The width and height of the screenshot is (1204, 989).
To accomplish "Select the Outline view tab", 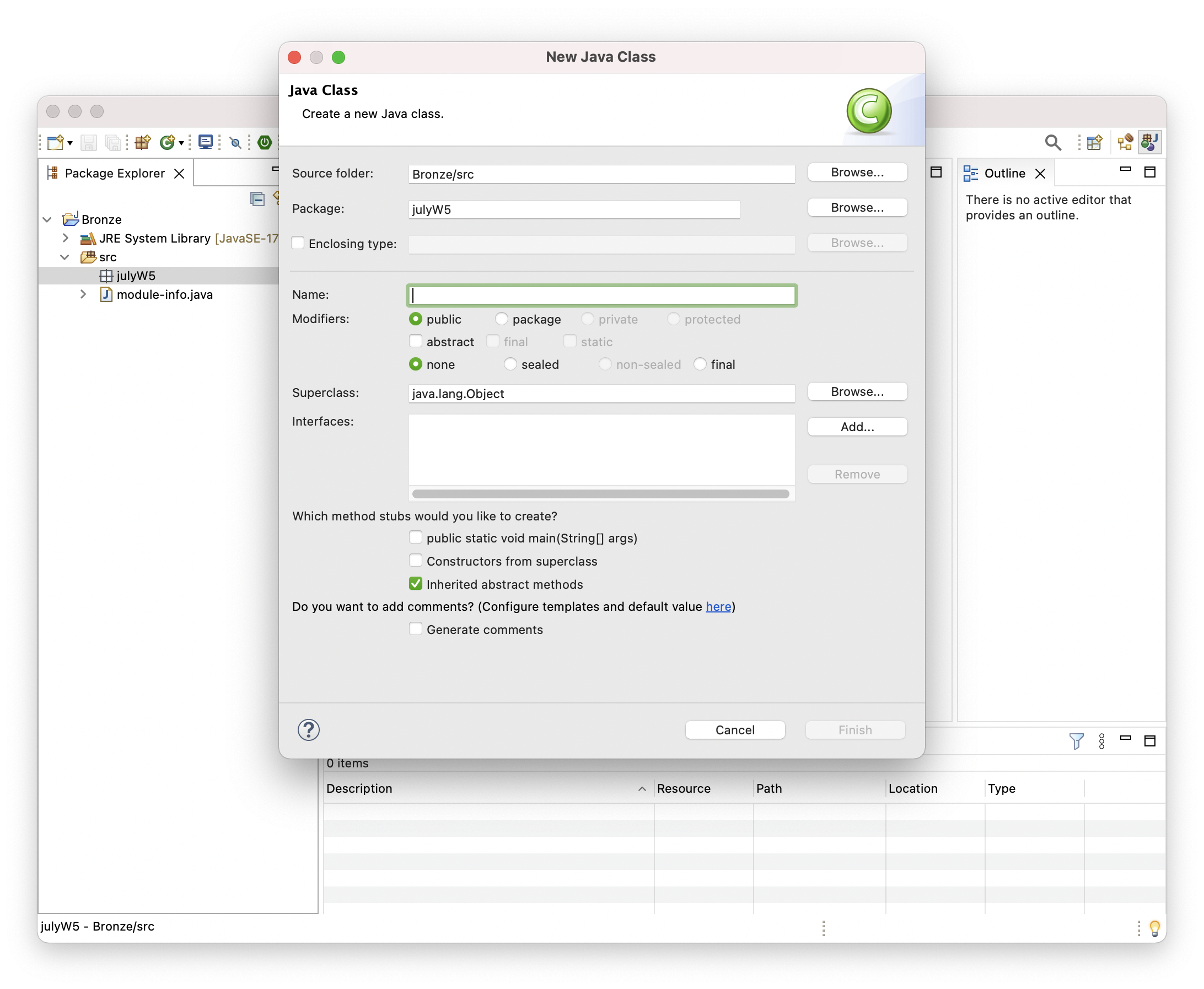I will [1003, 173].
